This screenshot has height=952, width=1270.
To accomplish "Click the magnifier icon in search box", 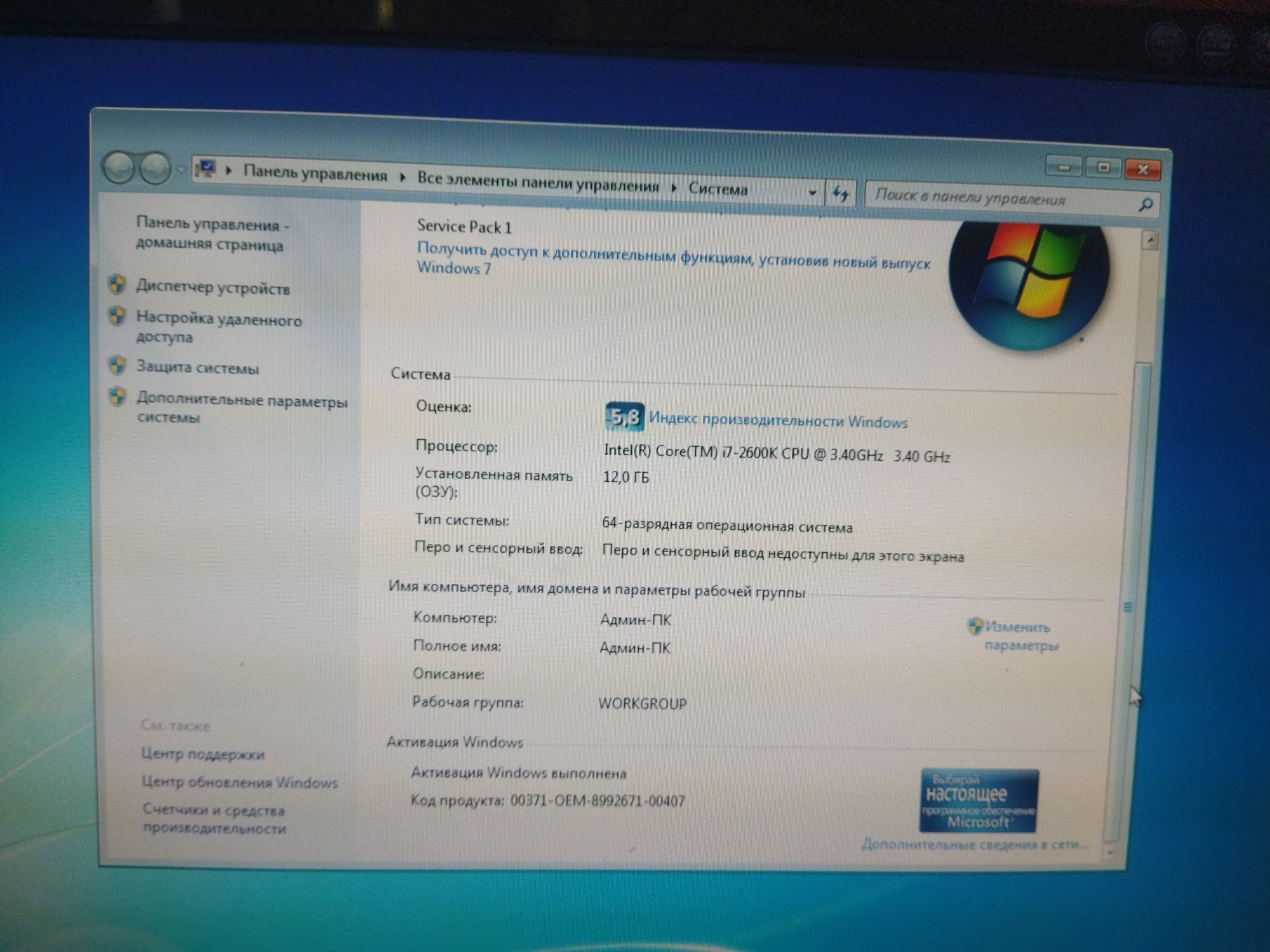I will pos(1145,205).
